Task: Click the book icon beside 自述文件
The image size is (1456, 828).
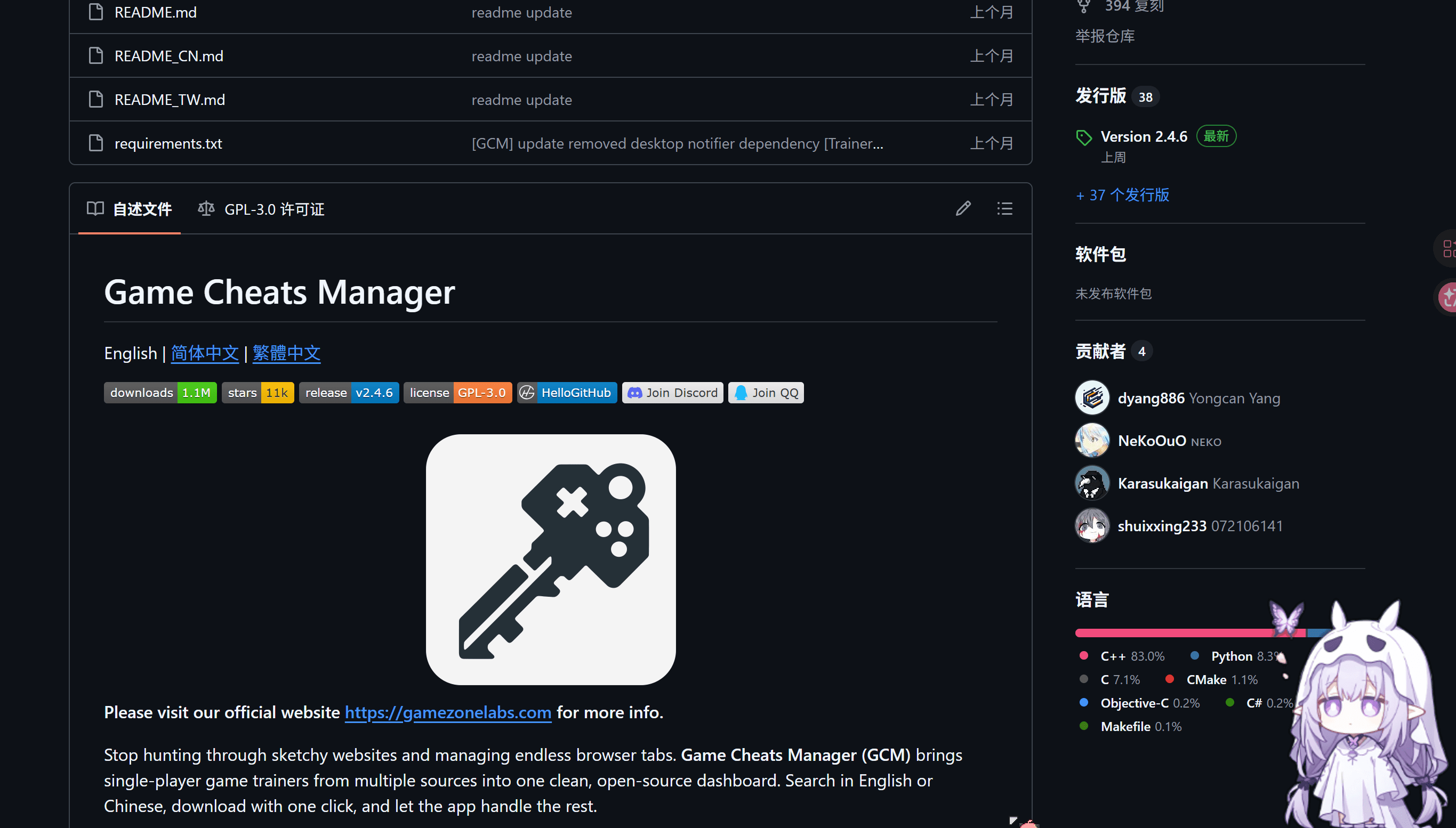Action: pyautogui.click(x=95, y=209)
